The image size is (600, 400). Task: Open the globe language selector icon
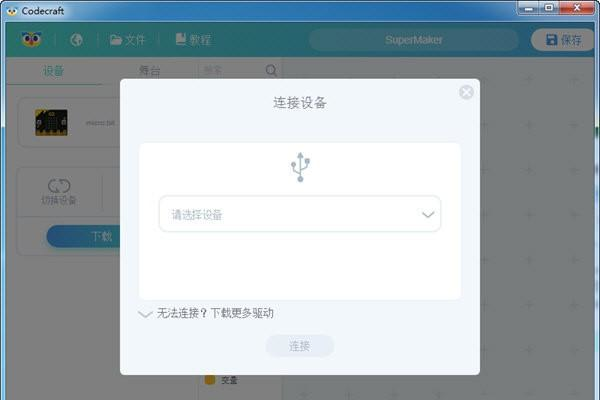click(77, 40)
